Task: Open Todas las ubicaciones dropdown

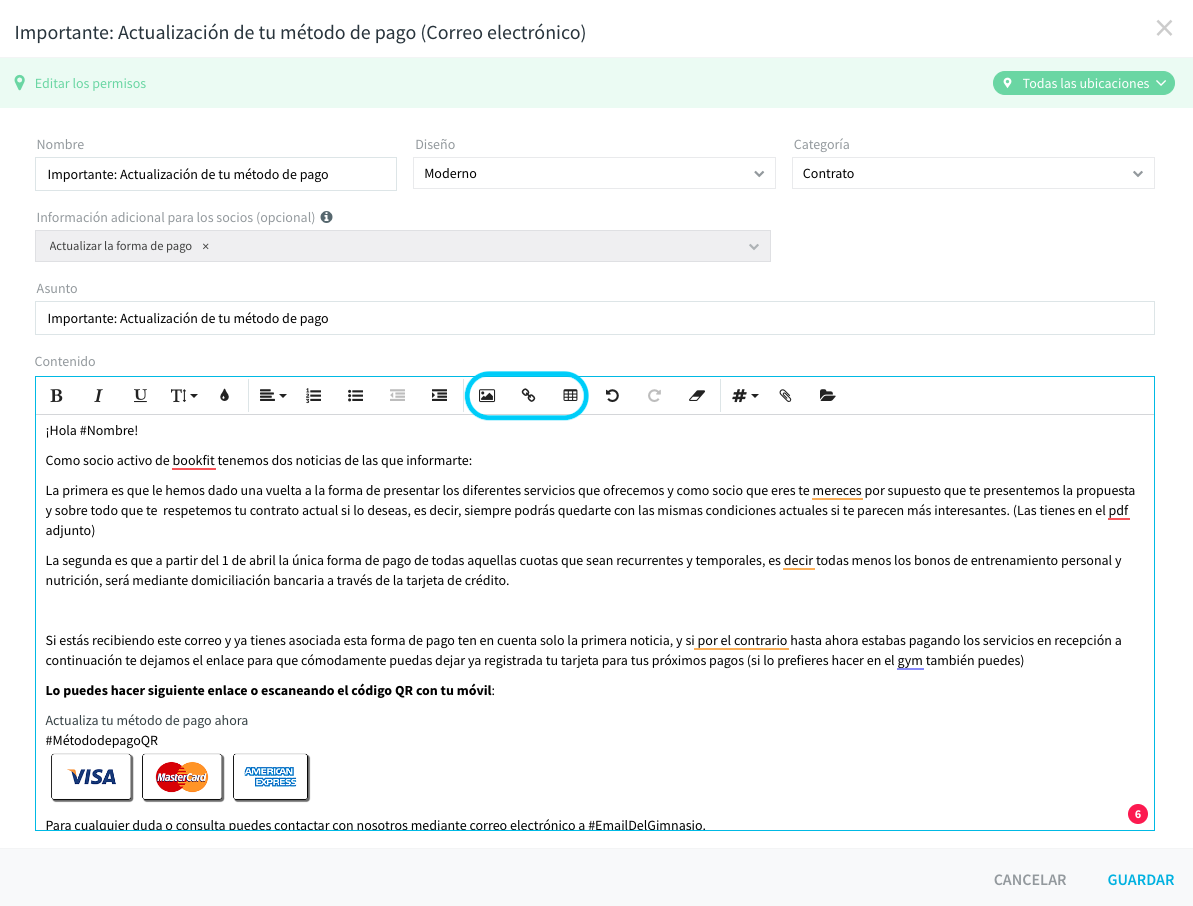Action: [x=1083, y=83]
